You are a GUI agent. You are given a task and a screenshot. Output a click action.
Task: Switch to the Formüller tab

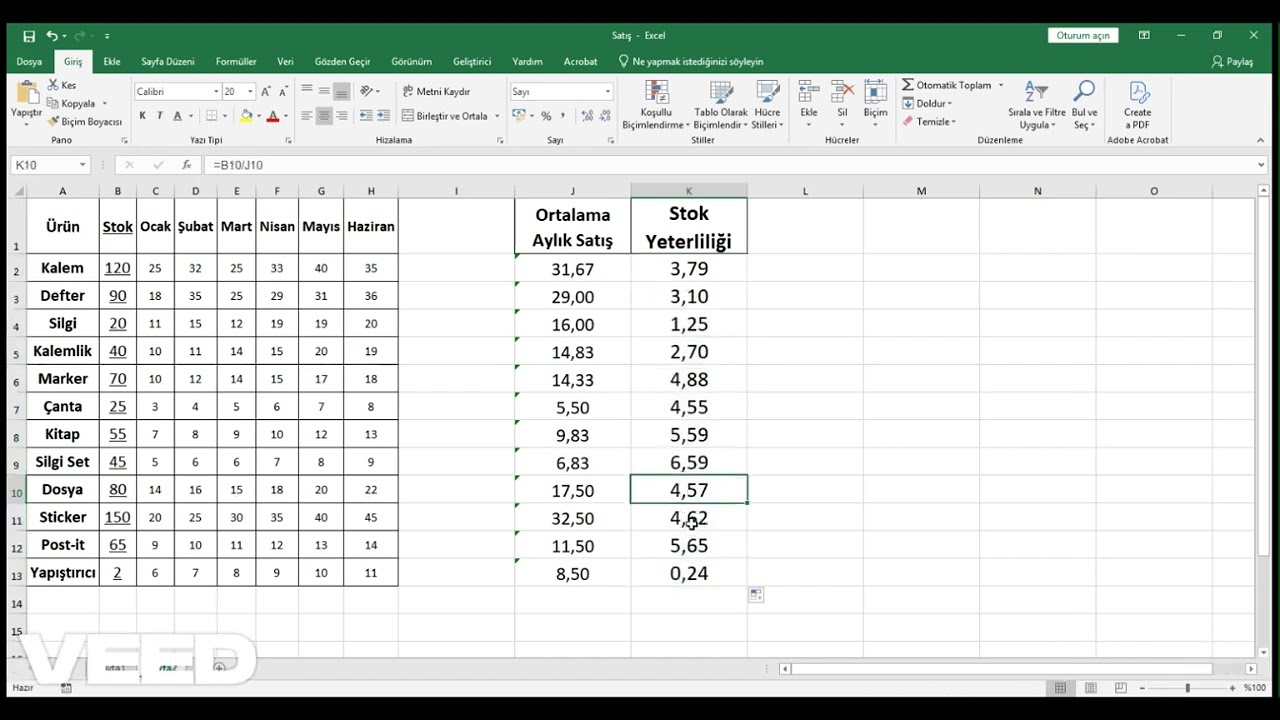236,62
